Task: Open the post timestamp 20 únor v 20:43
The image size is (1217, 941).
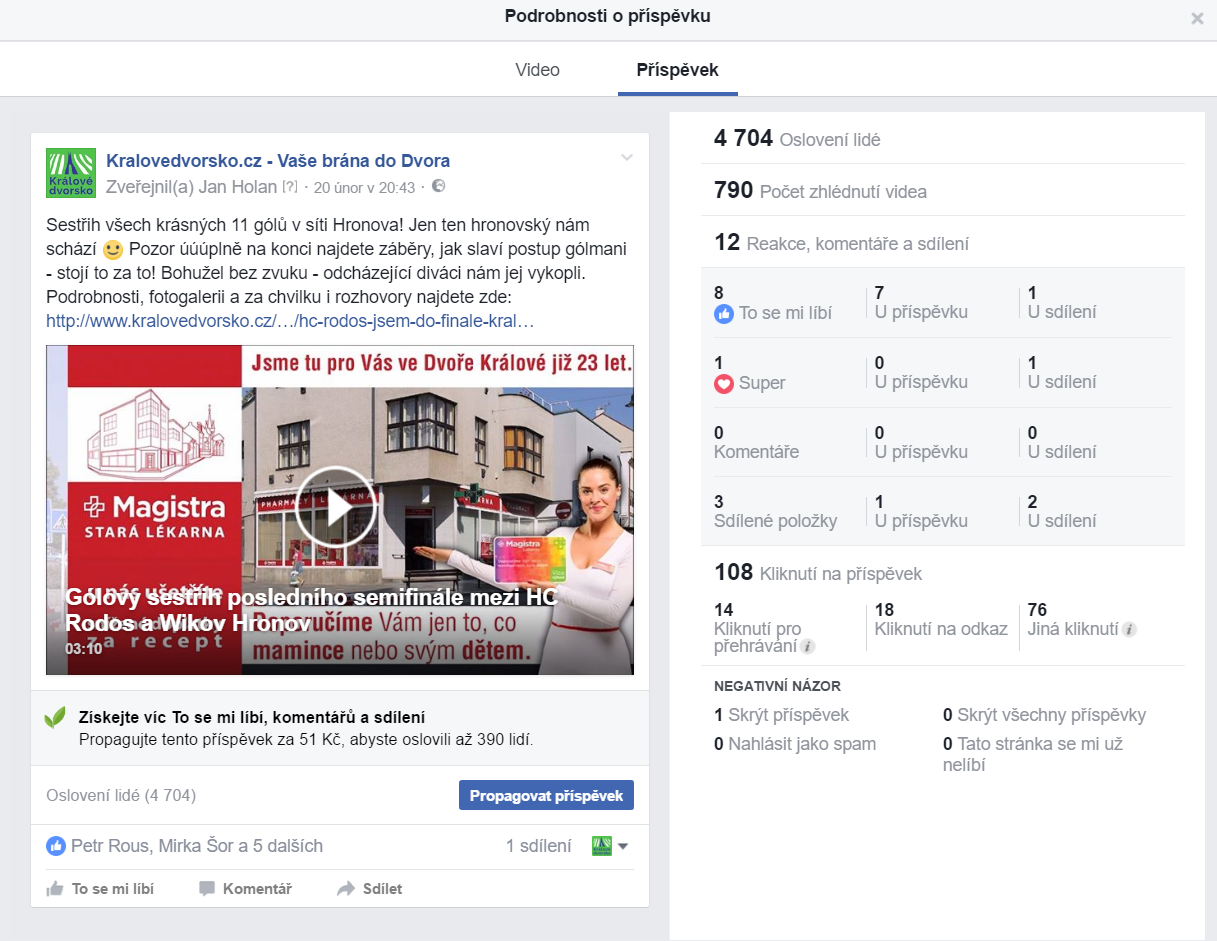Action: [364, 187]
